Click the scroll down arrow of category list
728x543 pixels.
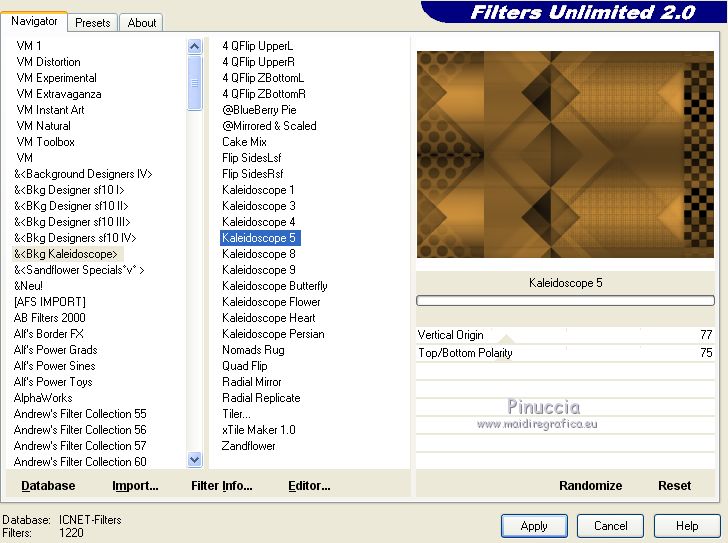coord(195,460)
